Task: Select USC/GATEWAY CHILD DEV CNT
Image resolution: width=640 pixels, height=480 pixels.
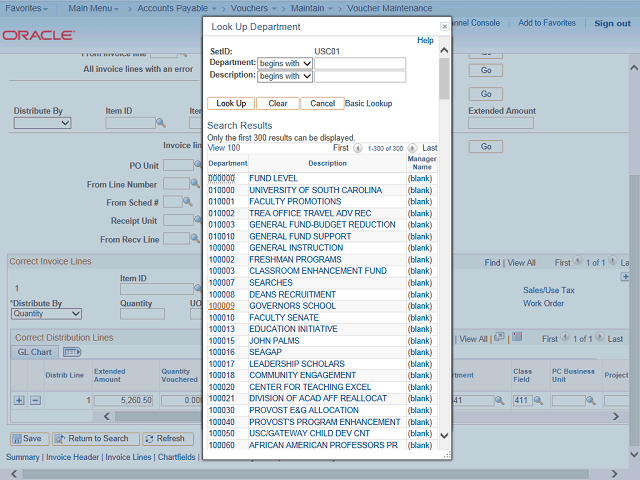Action: pyautogui.click(x=309, y=433)
